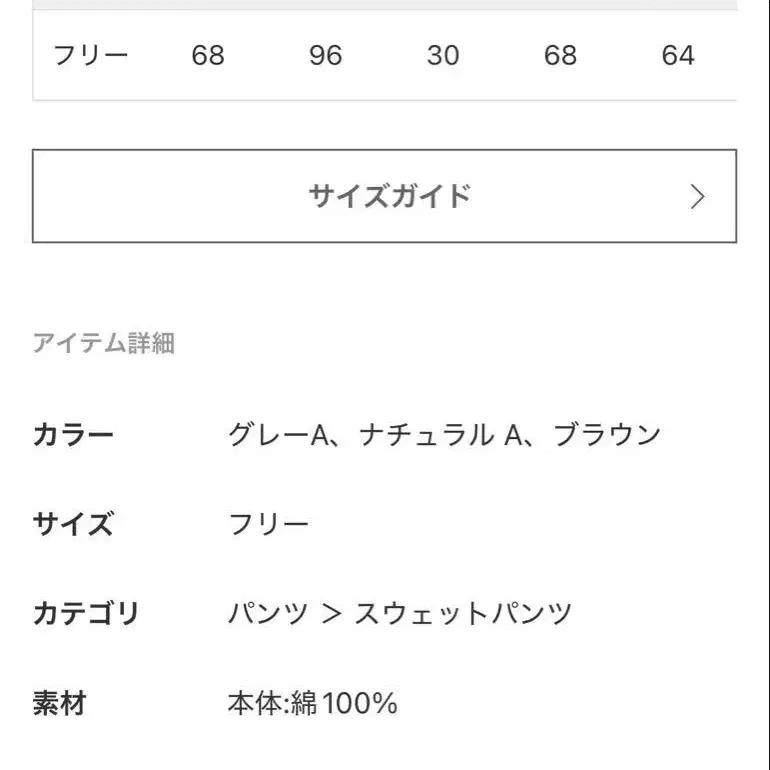Select the ブラウン color text
The width and height of the screenshot is (770, 770).
[607, 435]
